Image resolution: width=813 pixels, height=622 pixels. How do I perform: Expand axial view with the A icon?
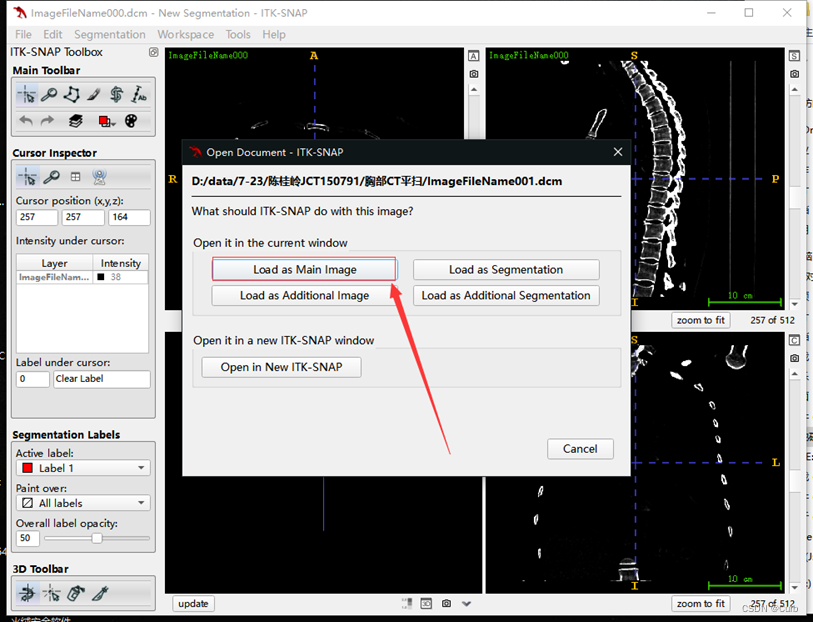pos(473,56)
